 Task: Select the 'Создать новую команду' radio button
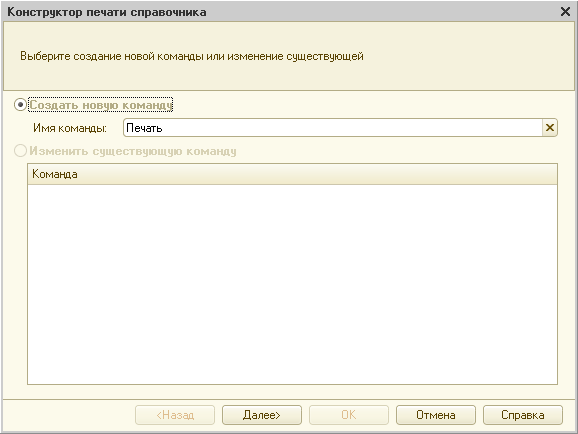point(20,105)
